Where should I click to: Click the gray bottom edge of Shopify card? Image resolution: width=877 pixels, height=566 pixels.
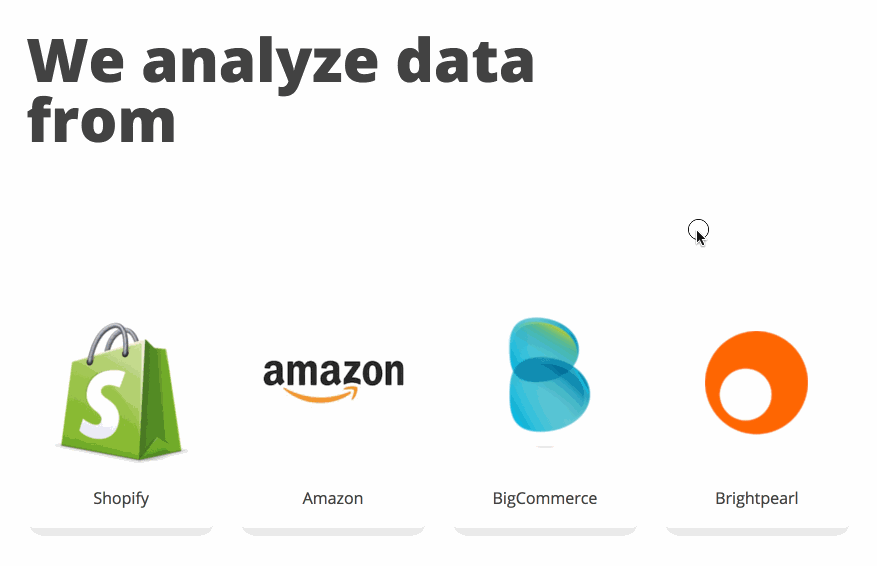click(x=121, y=530)
